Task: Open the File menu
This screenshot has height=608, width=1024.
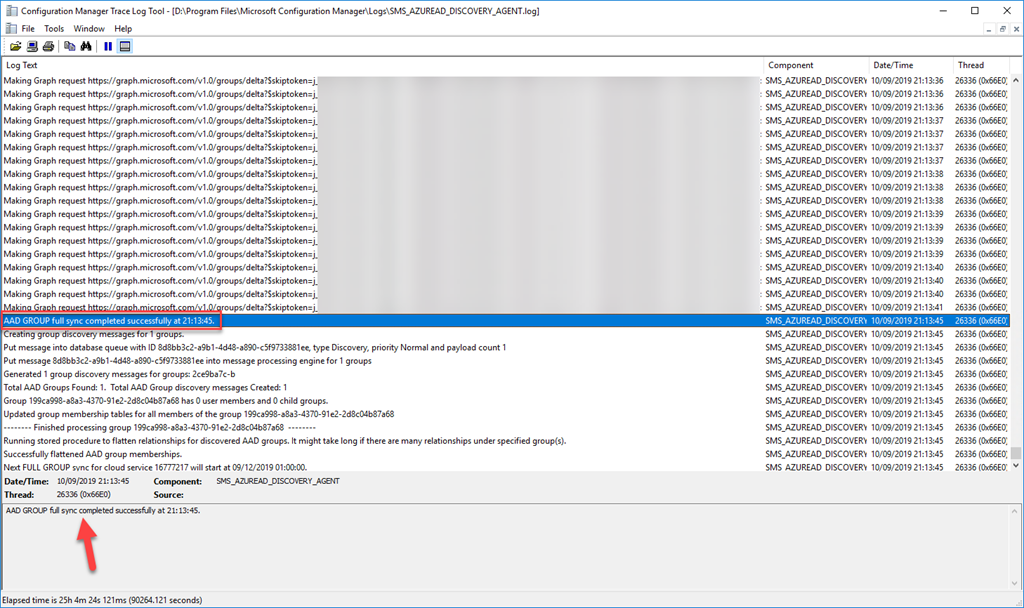Action: pyautogui.click(x=28, y=29)
